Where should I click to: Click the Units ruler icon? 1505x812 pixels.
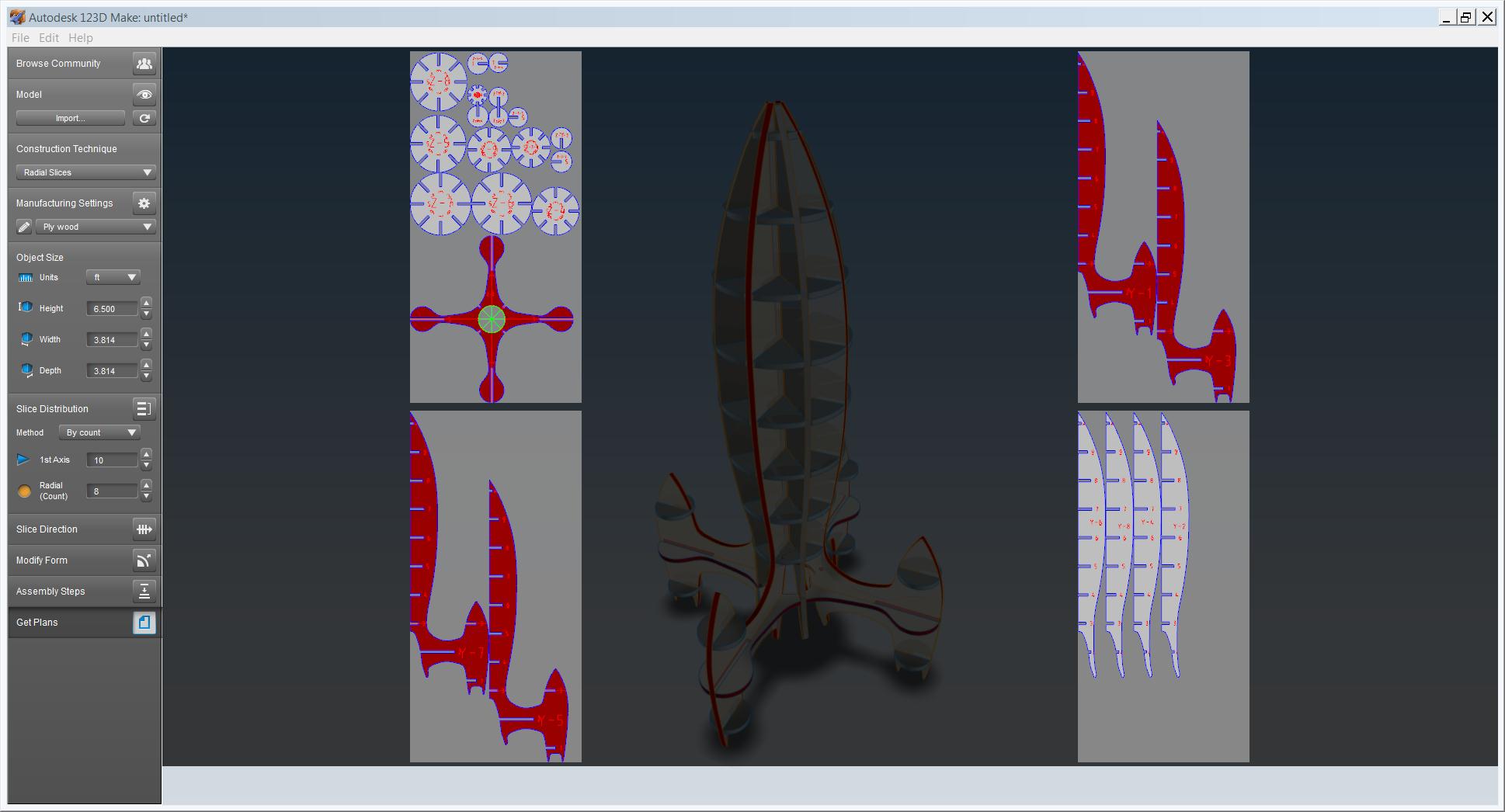pos(26,277)
